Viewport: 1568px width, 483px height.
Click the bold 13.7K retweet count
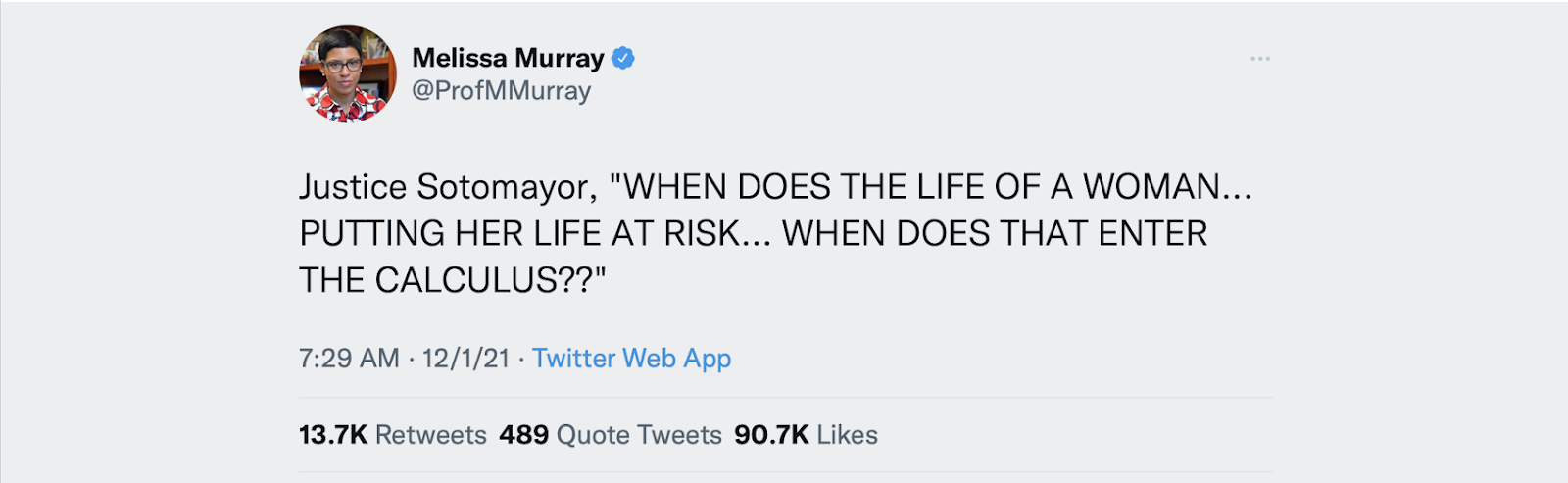[x=332, y=435]
